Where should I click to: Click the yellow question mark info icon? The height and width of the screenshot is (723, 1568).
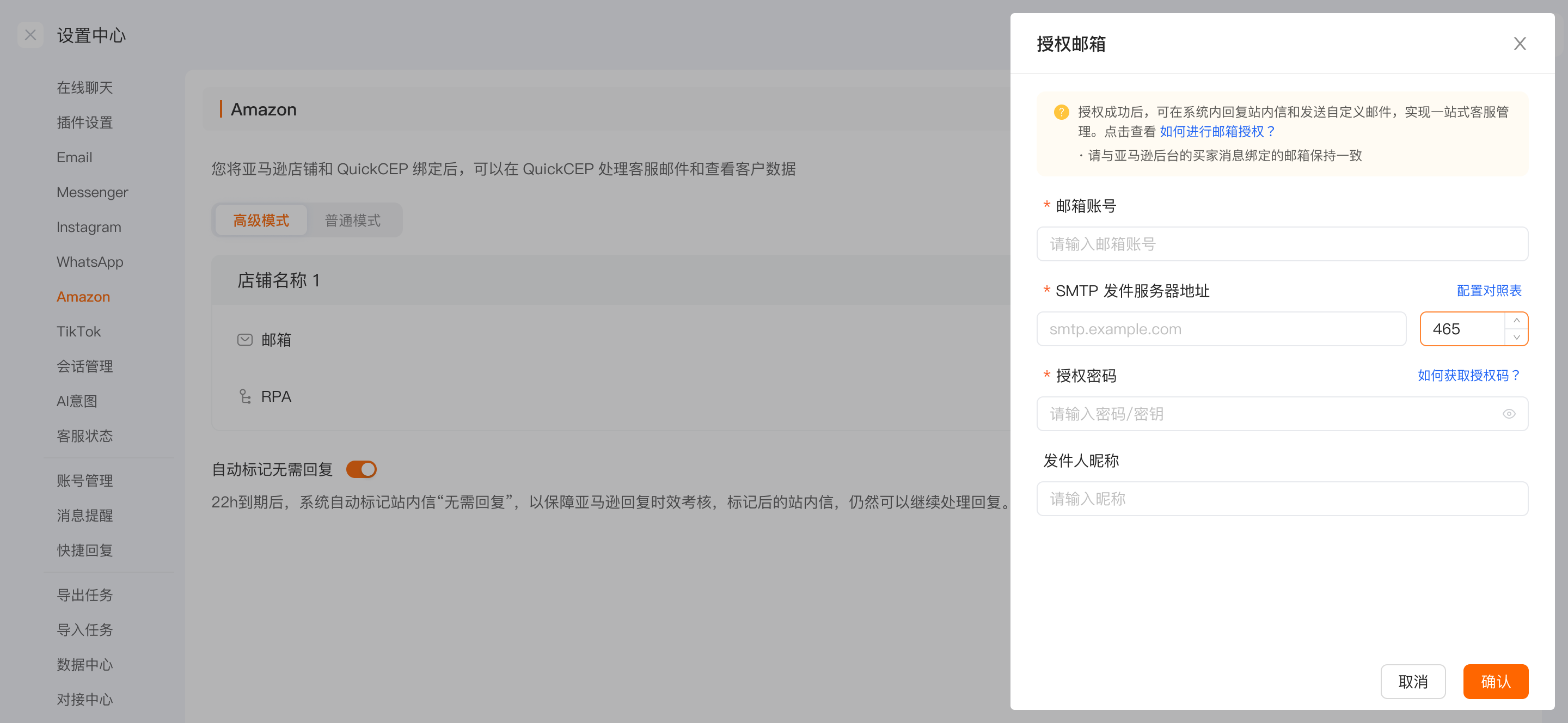pos(1061,112)
